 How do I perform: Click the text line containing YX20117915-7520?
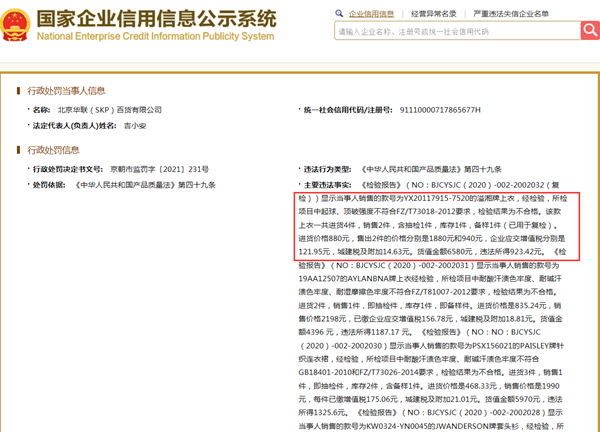tap(433, 199)
